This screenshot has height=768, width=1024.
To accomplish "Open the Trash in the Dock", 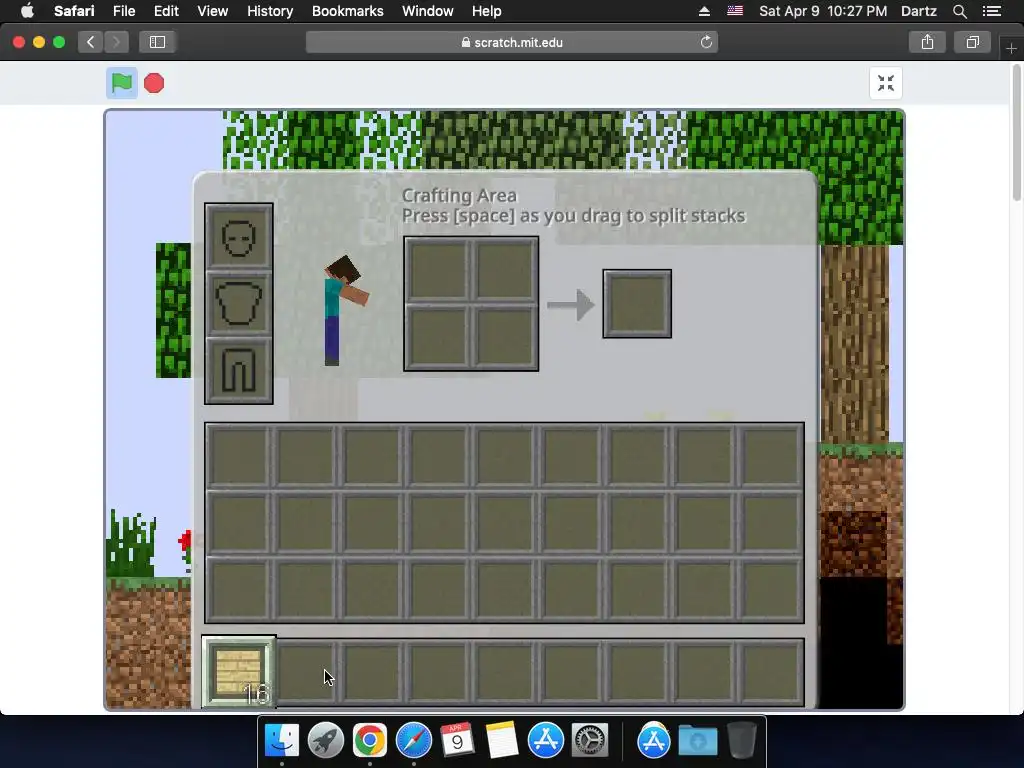I will click(741, 740).
